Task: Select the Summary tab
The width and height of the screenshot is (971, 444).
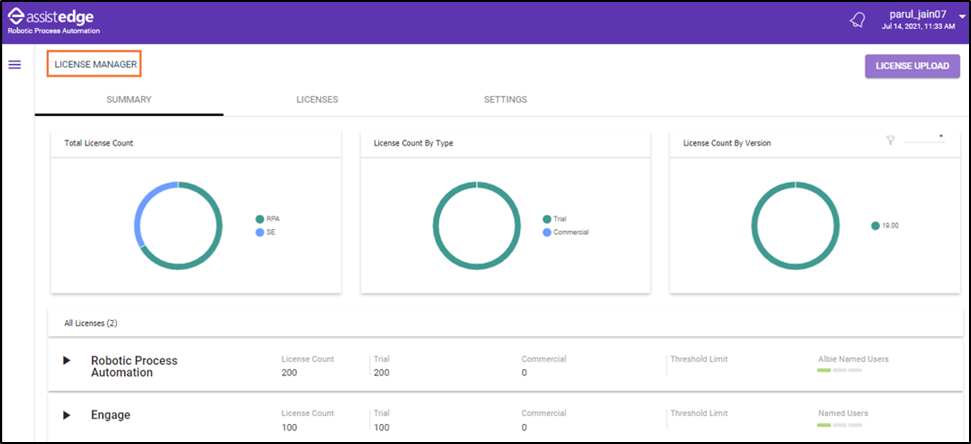Action: tap(129, 100)
